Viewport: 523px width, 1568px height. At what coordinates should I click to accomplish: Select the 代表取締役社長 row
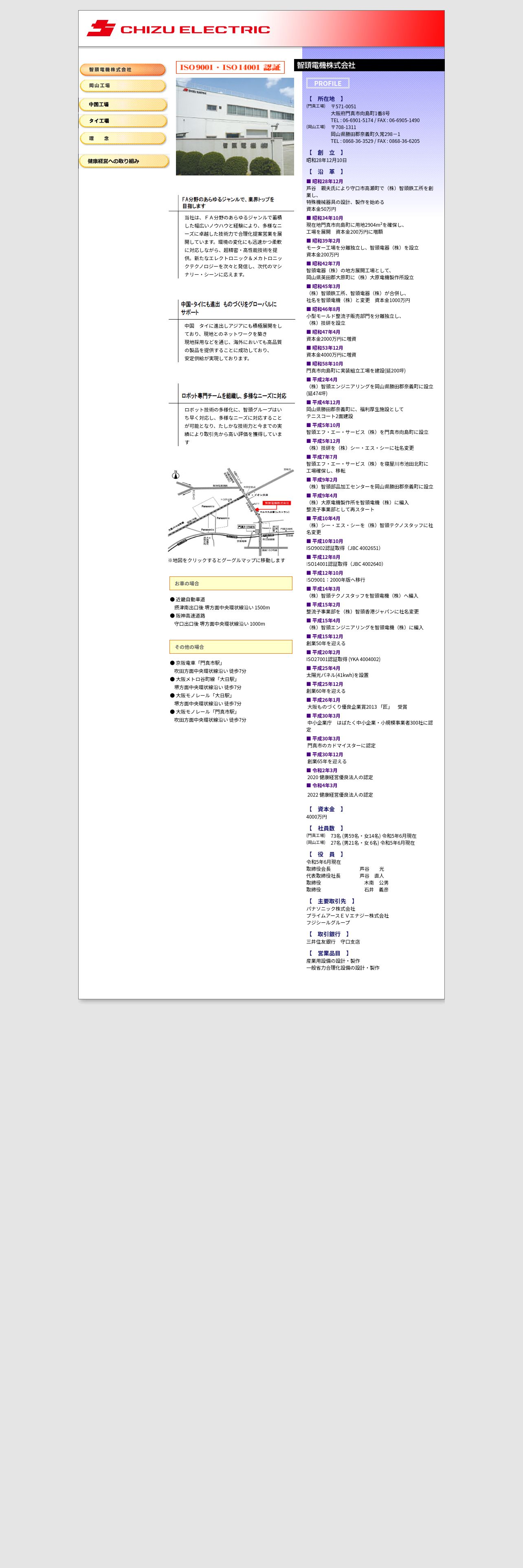[345, 876]
